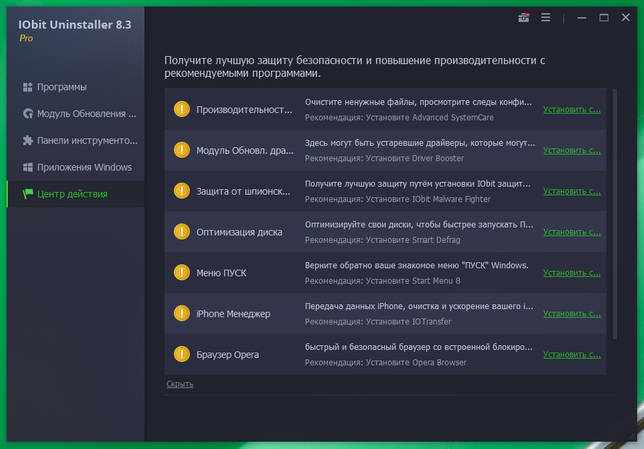644x449 pixels.
Task: Click the IObit Uninstaller 8.3 title
Action: pyautogui.click(x=74, y=25)
